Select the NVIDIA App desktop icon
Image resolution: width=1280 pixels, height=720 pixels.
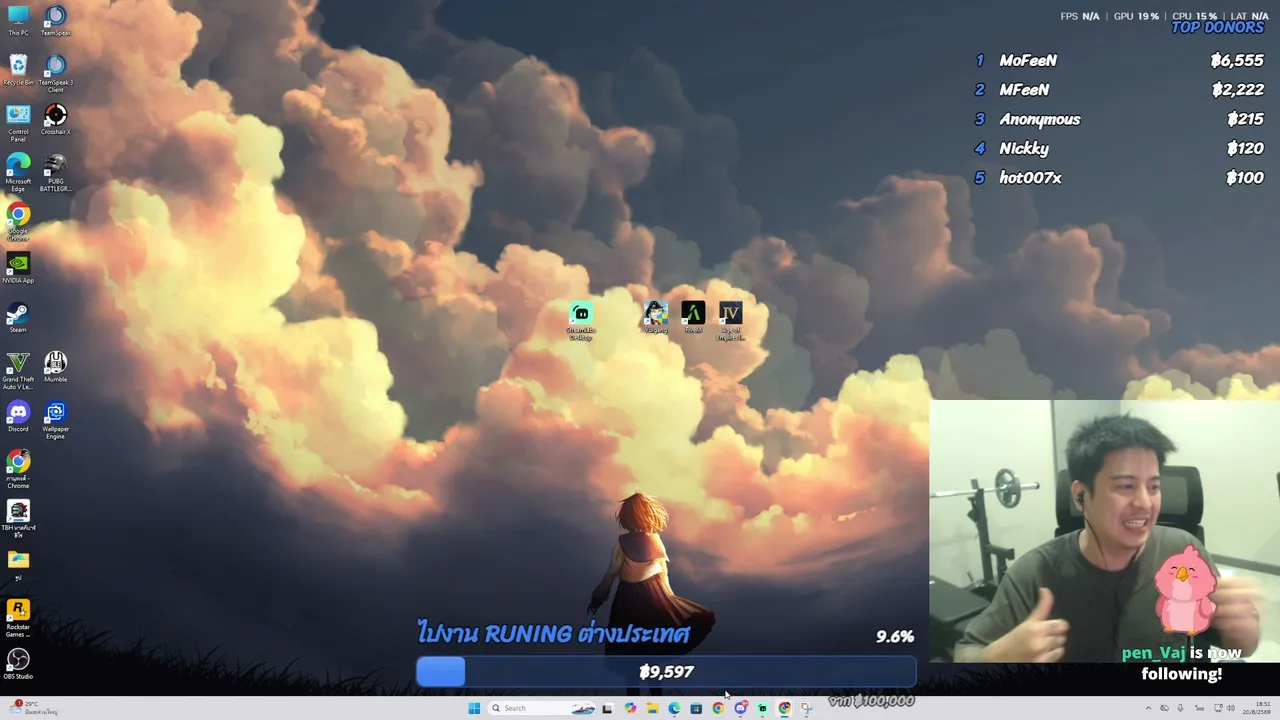tap(18, 268)
